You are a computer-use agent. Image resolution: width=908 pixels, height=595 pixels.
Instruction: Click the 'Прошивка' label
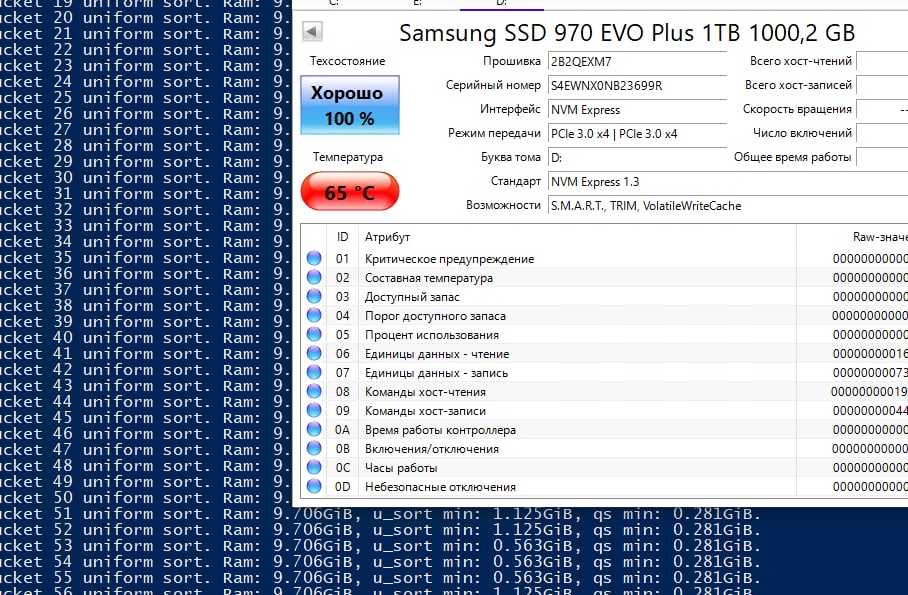[x=511, y=61]
